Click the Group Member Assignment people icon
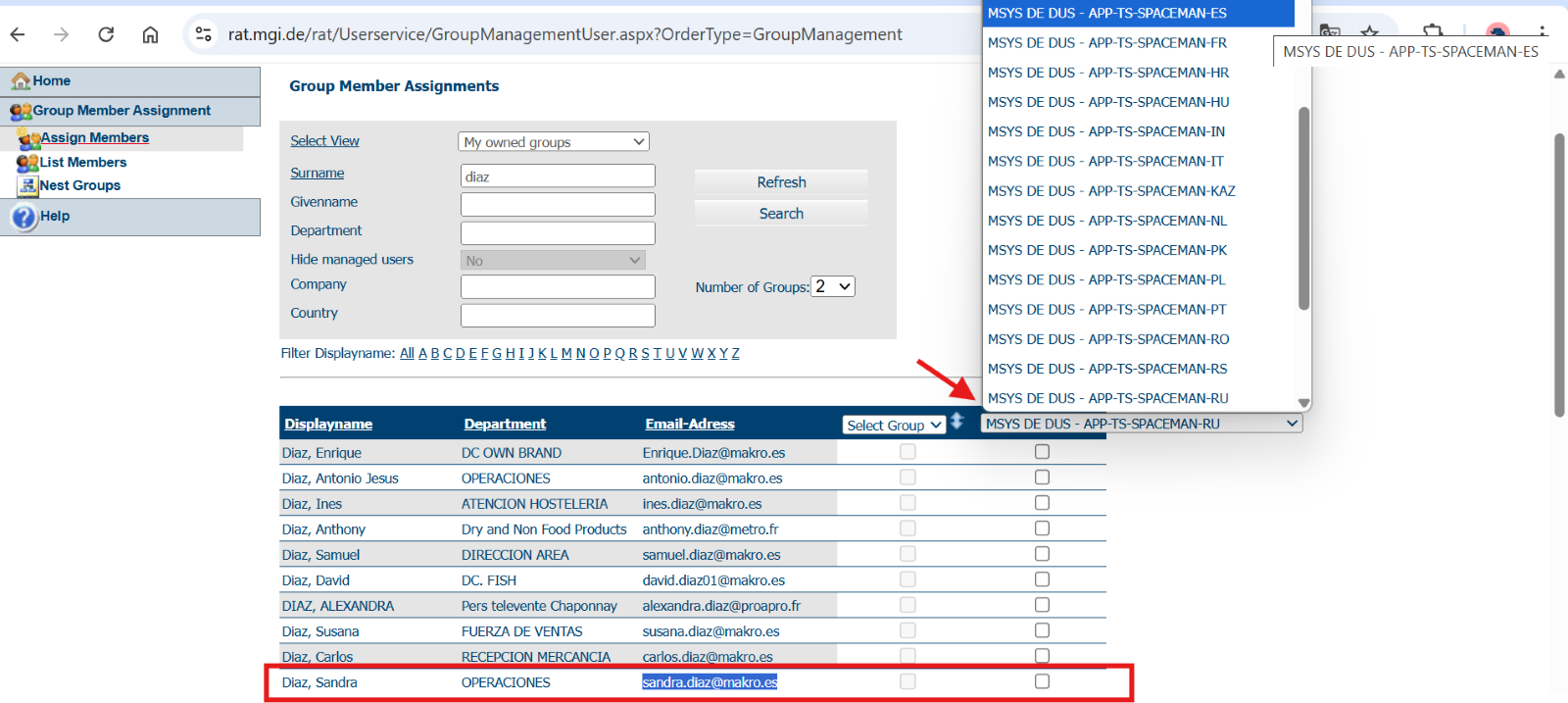1568x703 pixels. coord(21,112)
